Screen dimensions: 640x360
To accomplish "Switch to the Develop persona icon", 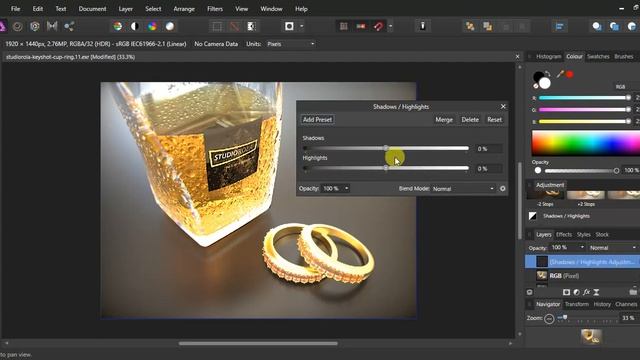I will point(35,27).
